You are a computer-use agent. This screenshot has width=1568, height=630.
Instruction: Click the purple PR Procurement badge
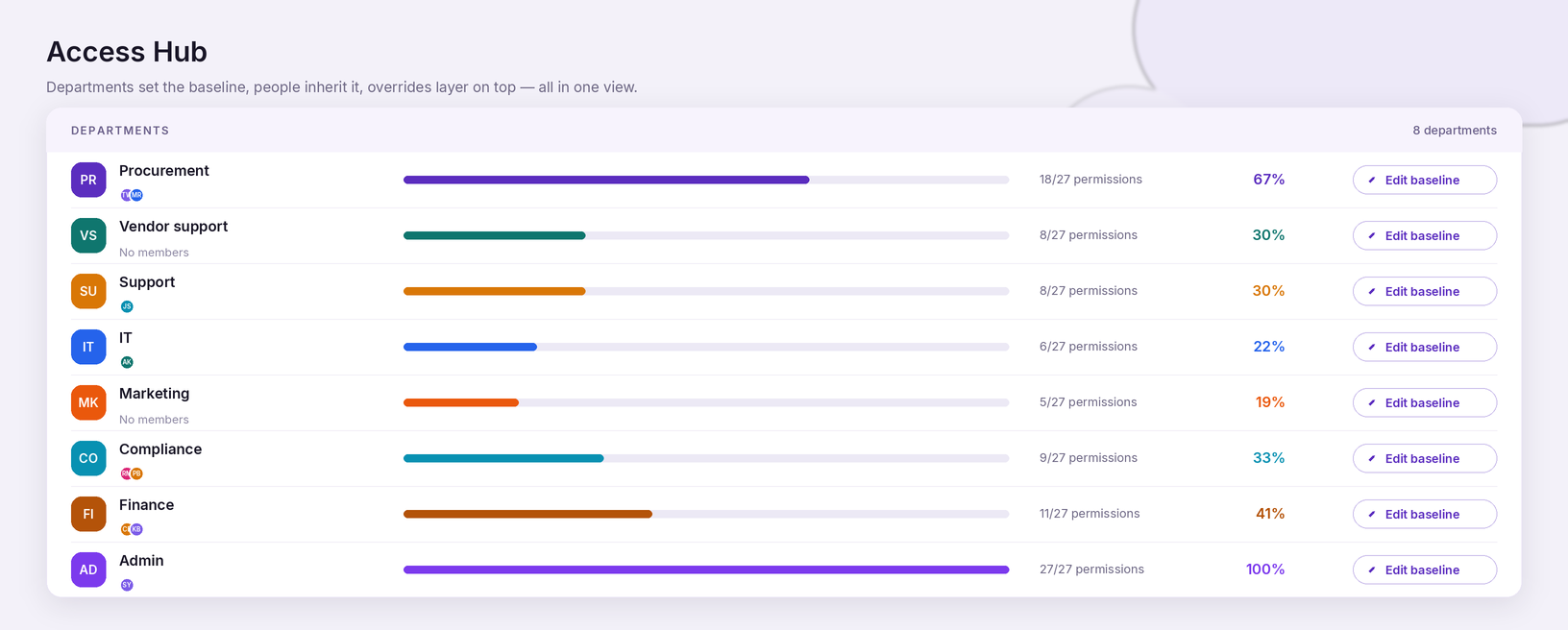click(x=88, y=180)
